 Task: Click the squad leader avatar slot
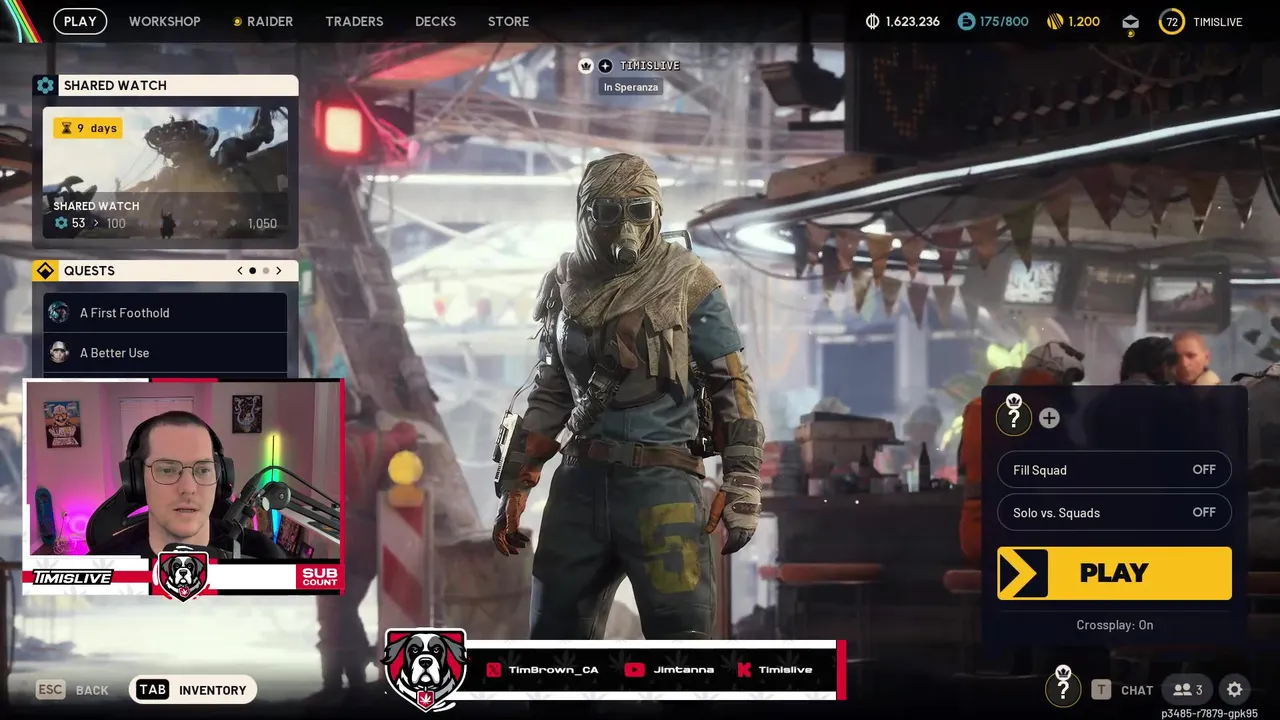1014,416
